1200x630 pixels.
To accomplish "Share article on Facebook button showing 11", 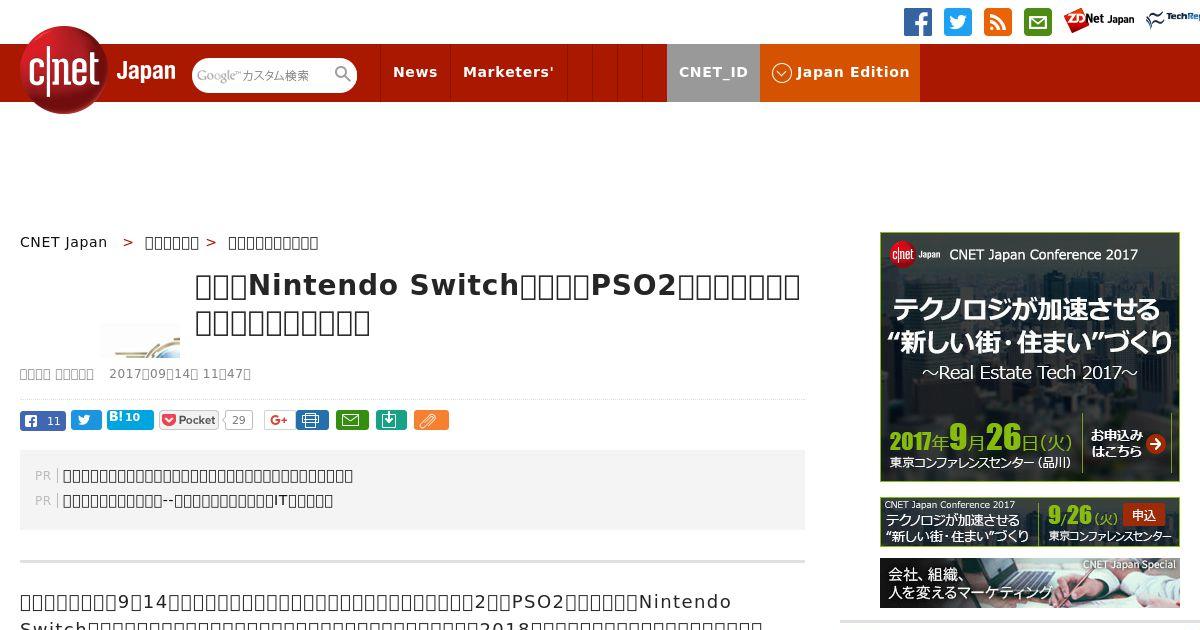I will [x=43, y=420].
